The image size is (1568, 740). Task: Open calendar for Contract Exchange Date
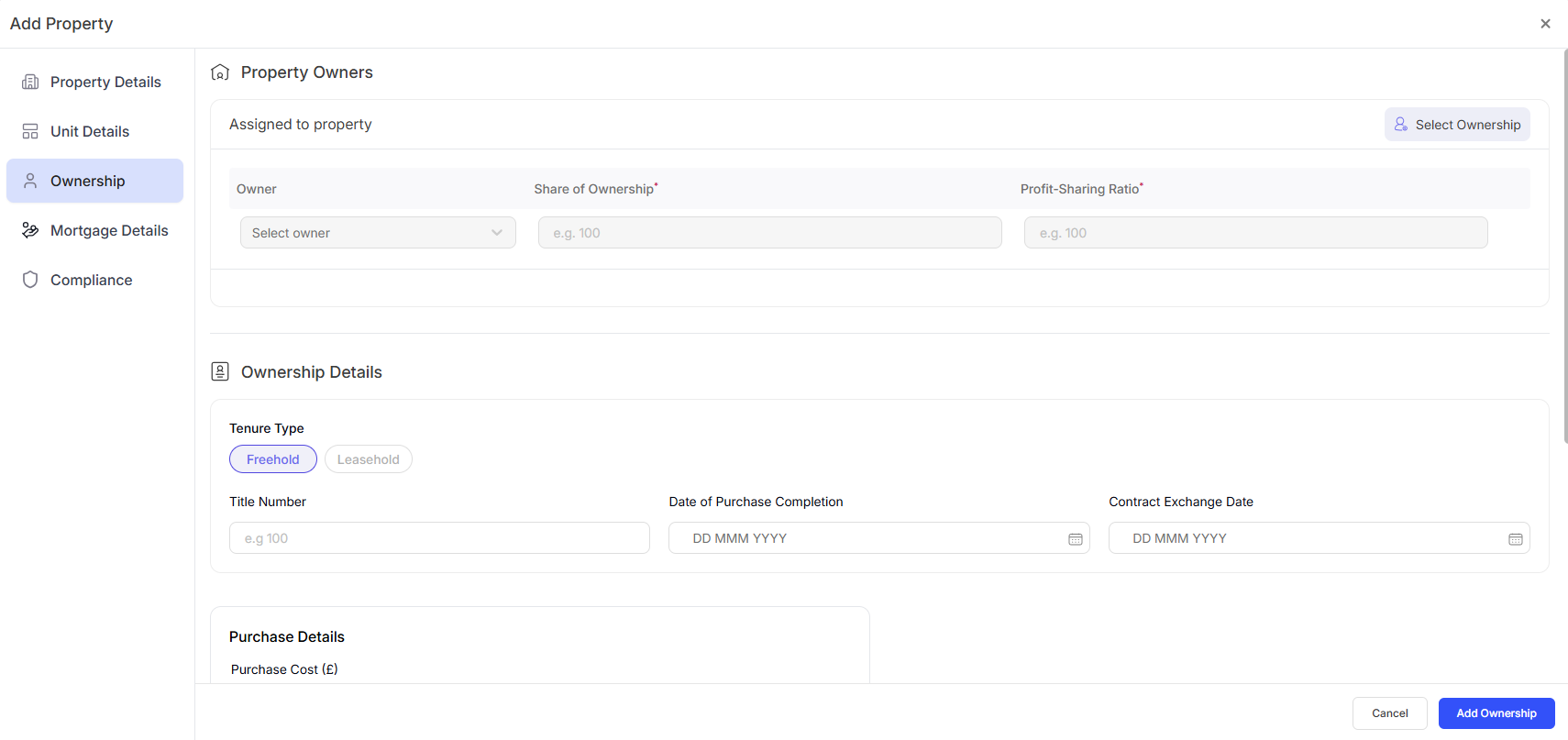[1515, 539]
